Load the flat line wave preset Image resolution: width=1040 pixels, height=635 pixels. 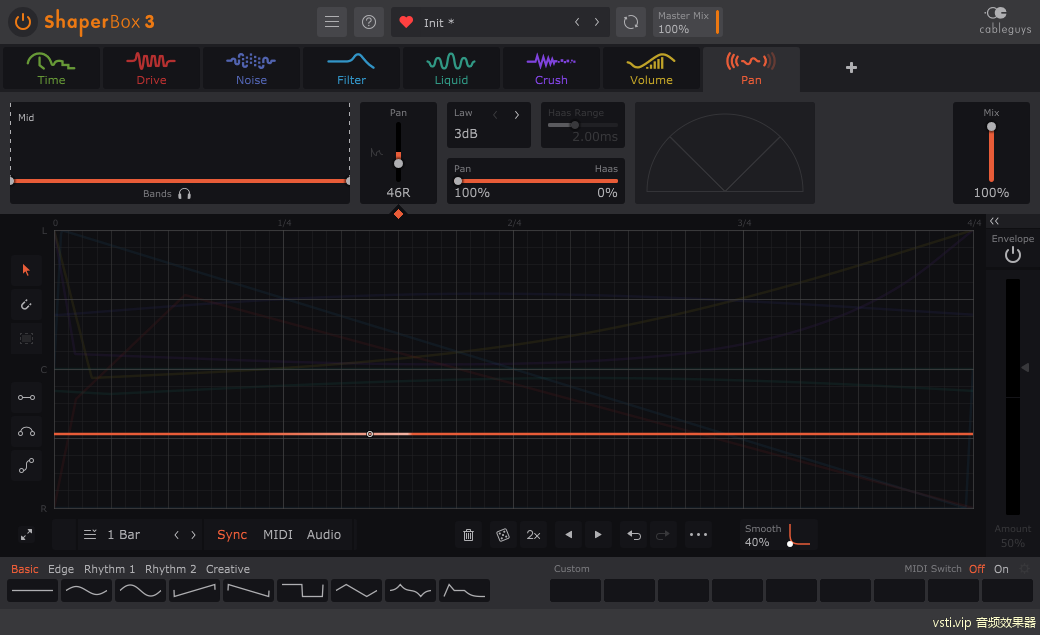[x=32, y=591]
